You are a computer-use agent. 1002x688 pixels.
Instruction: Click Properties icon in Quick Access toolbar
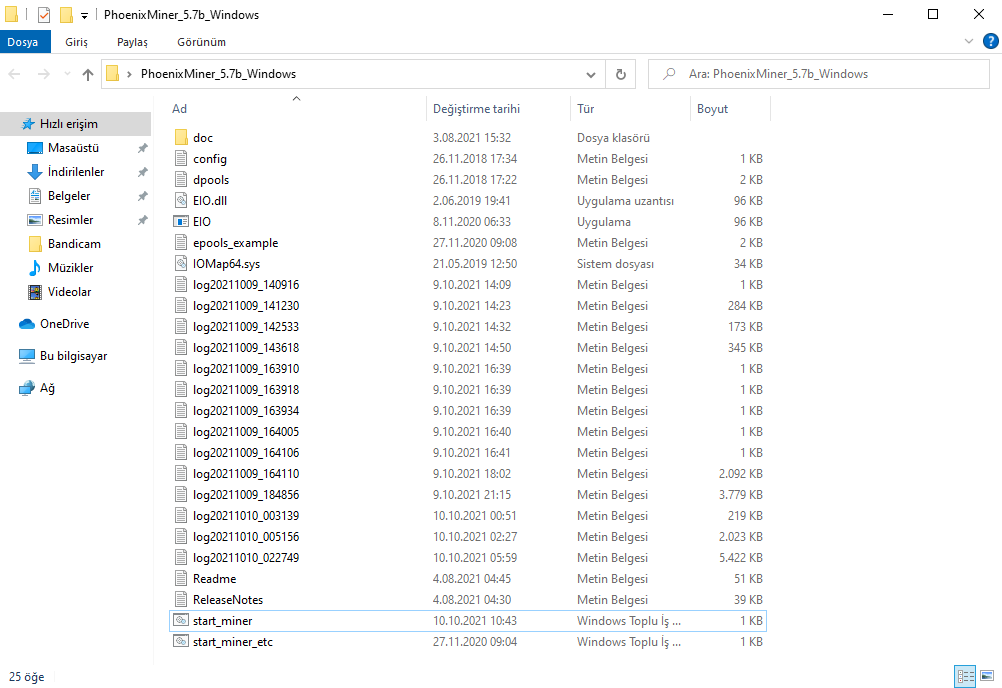44,14
